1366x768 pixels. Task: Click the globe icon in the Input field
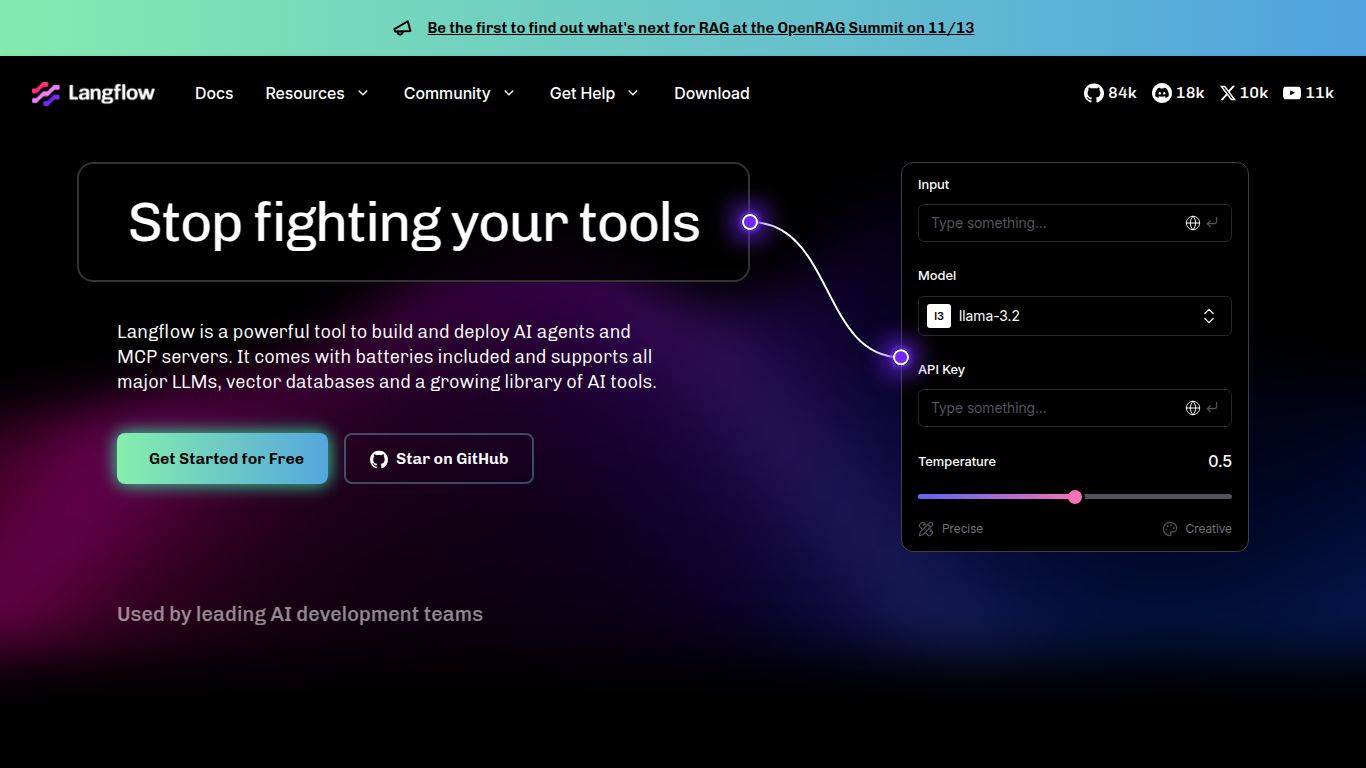pos(1192,223)
